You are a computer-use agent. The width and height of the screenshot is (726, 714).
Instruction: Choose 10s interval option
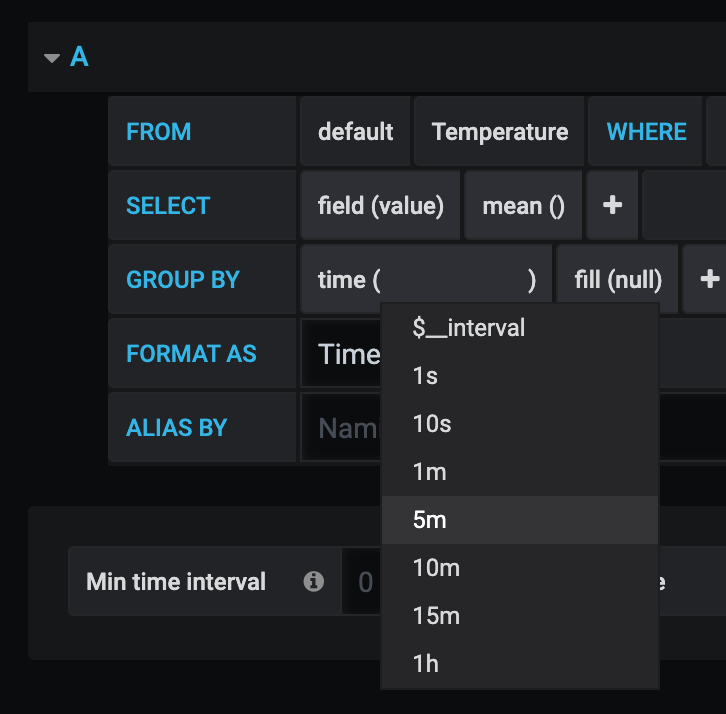tap(431, 424)
